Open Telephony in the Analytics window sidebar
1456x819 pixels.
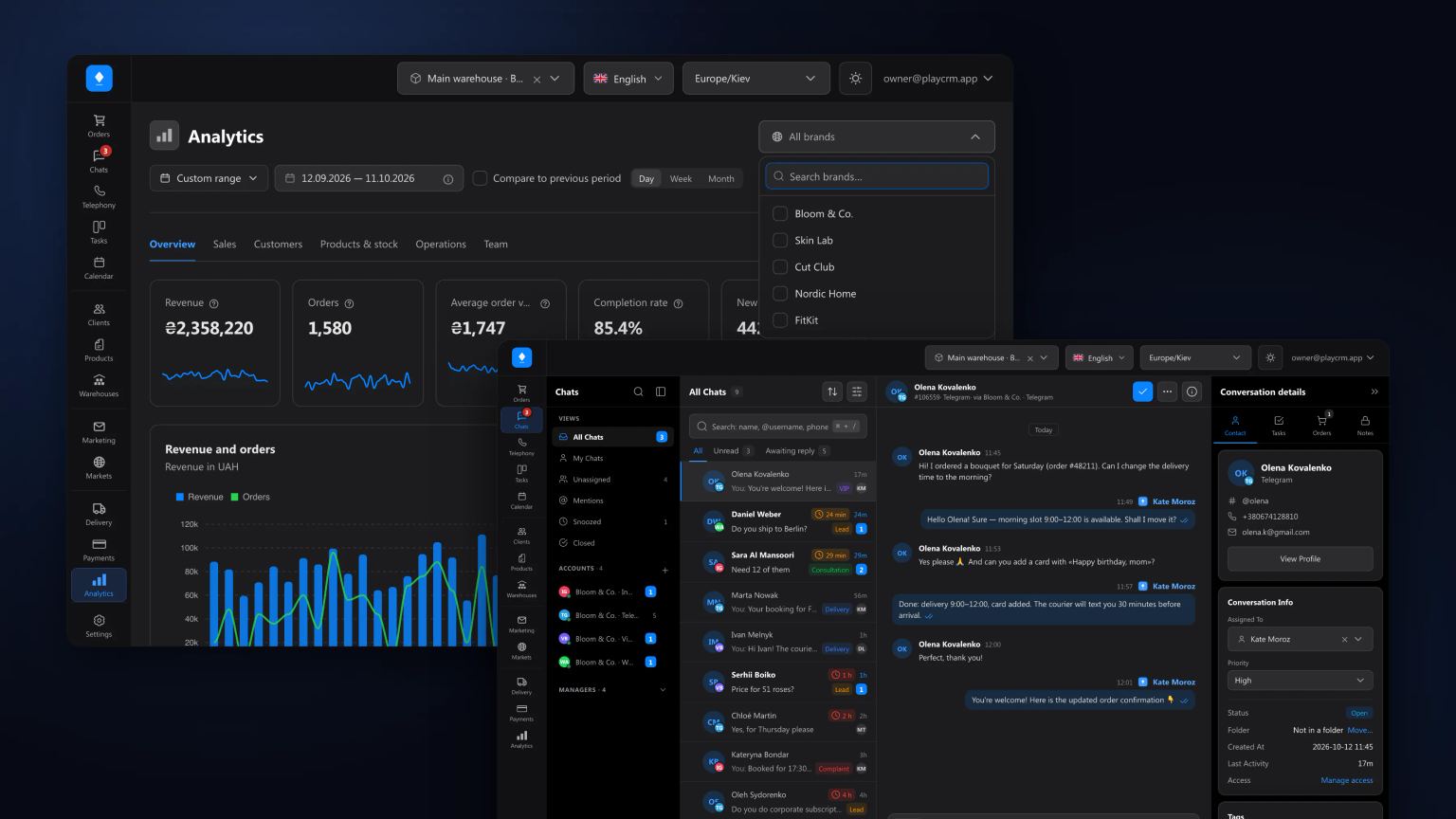click(99, 196)
